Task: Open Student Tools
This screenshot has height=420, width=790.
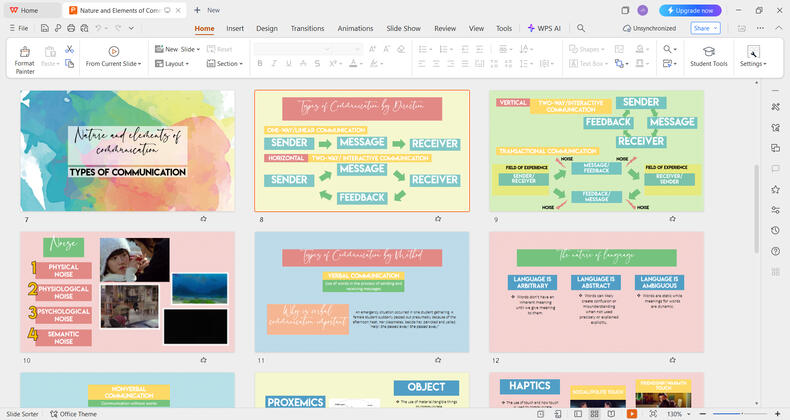Action: (708, 56)
